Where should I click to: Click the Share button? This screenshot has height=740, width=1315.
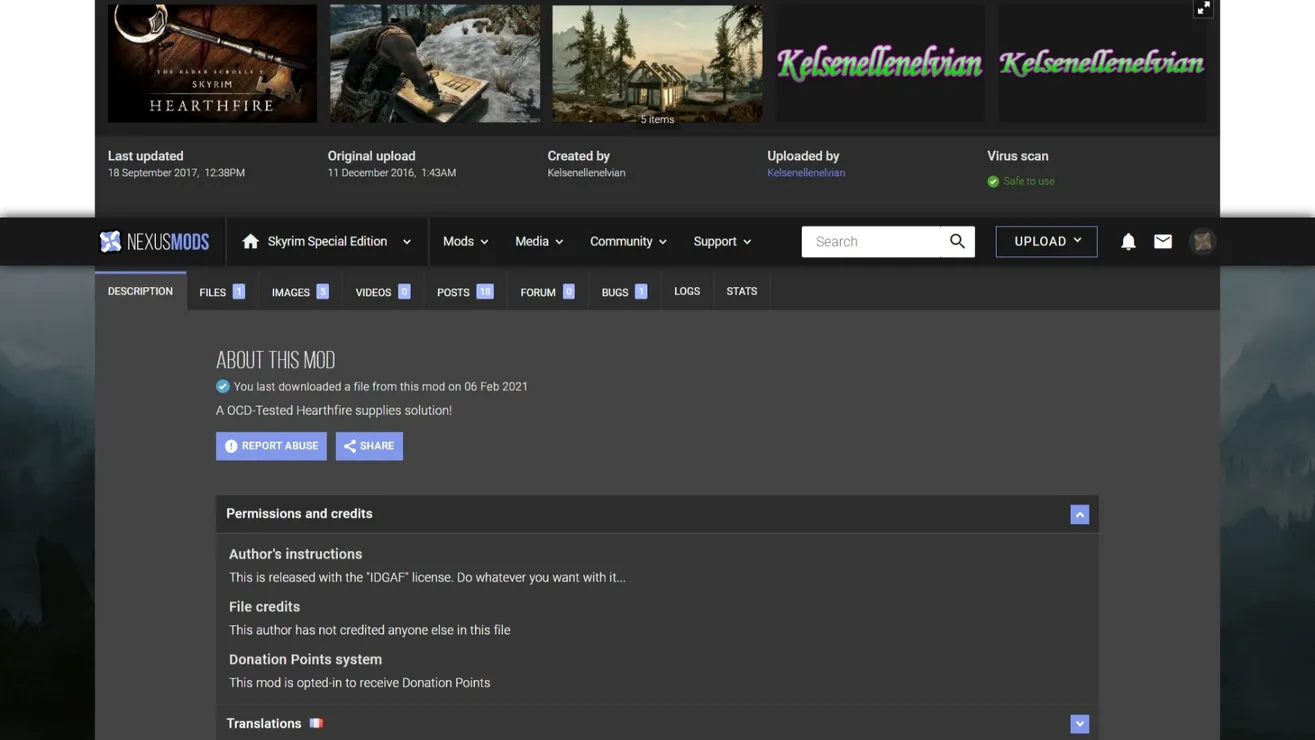click(369, 446)
